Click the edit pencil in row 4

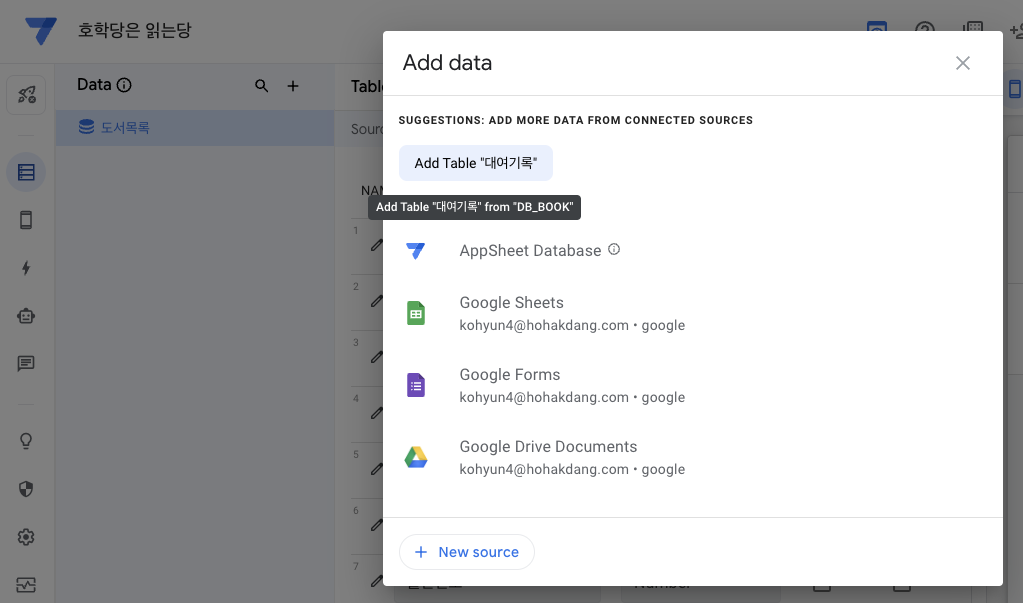pos(376,413)
